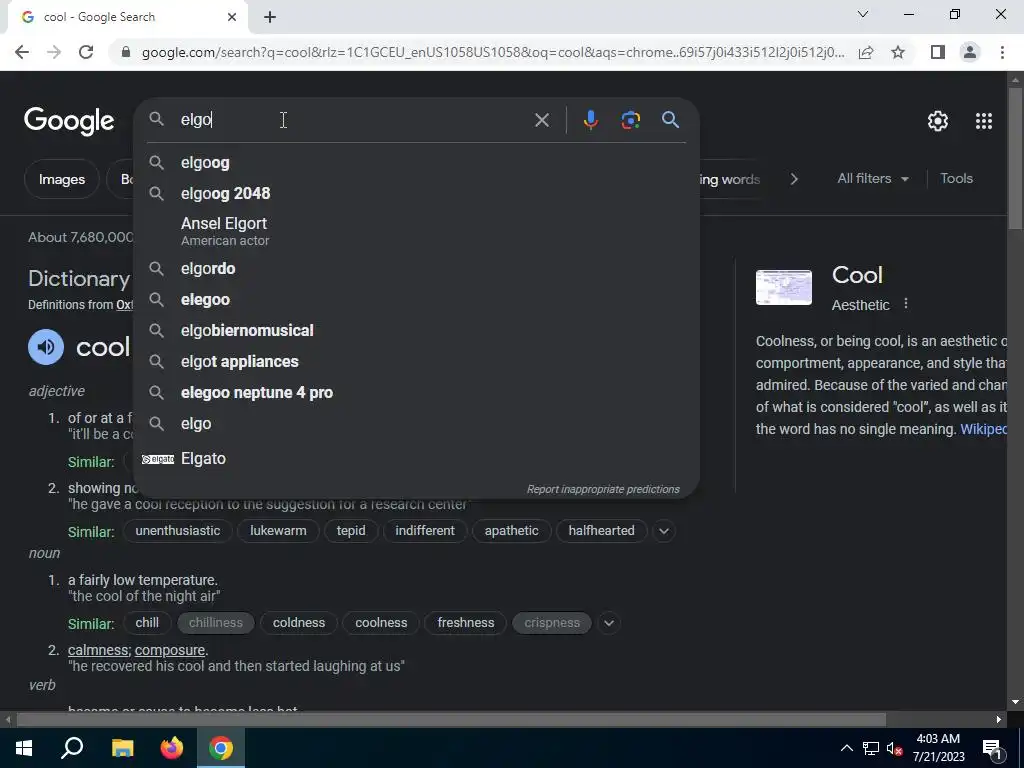Open muted volume icon in tray
Viewport: 1024px width, 768px height.
coord(895,748)
